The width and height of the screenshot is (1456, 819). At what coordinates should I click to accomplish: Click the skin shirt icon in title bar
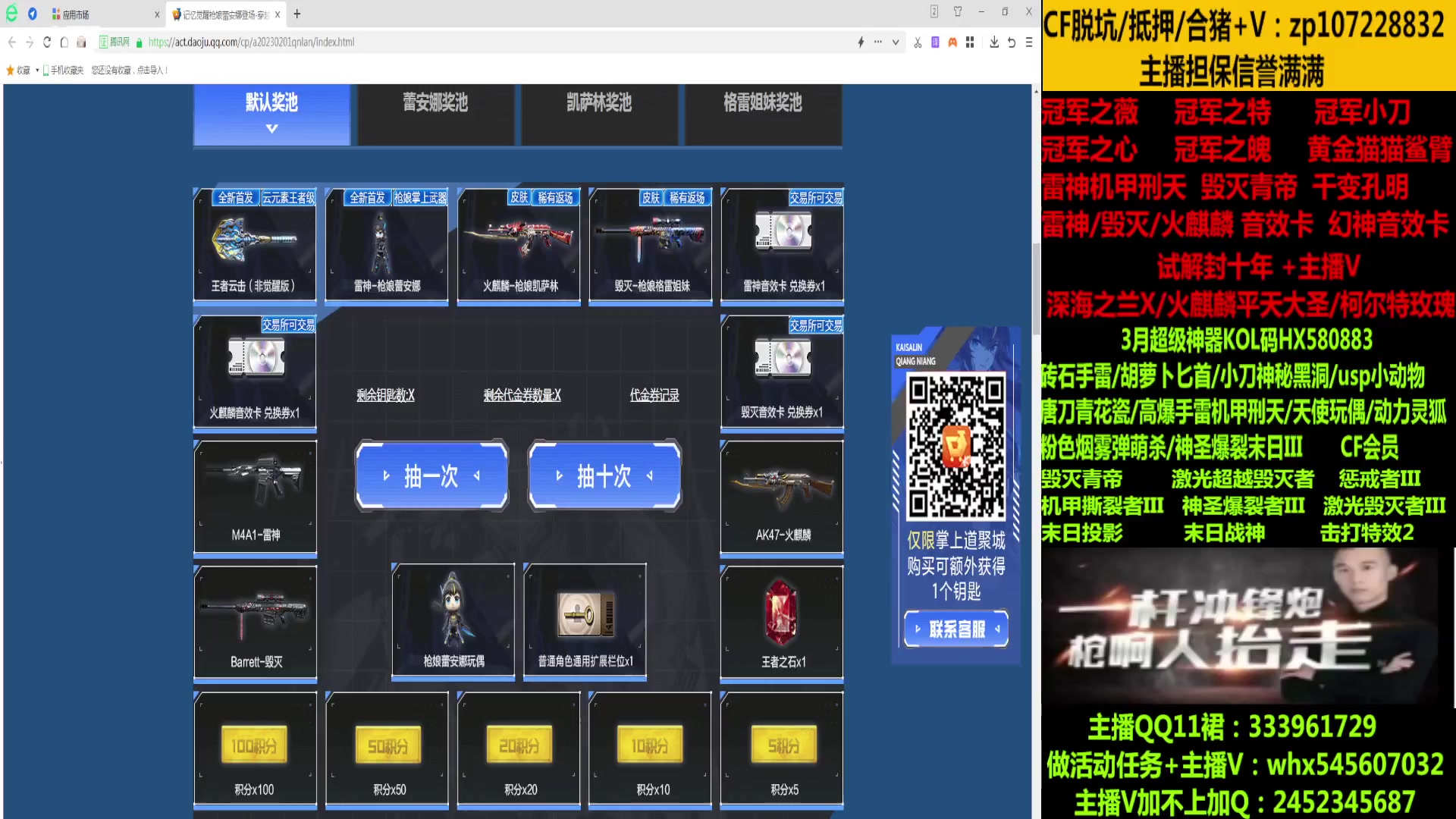pyautogui.click(x=958, y=11)
